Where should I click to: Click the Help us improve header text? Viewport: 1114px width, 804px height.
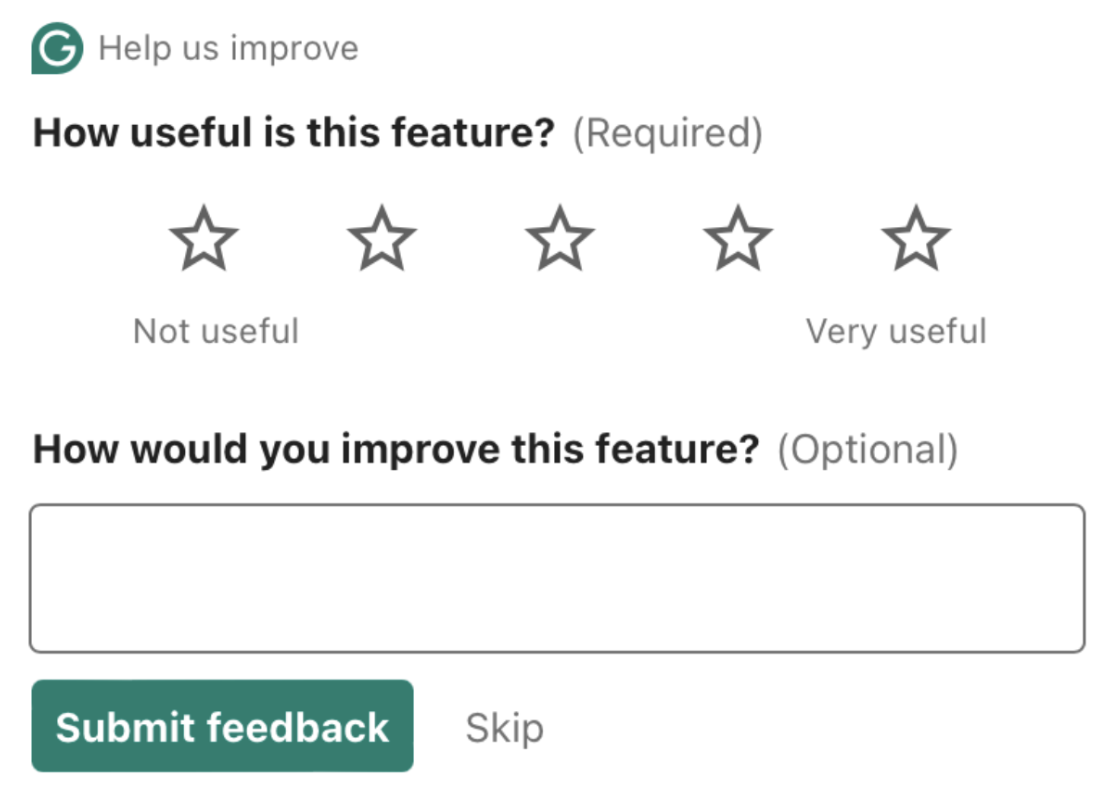pos(228,48)
